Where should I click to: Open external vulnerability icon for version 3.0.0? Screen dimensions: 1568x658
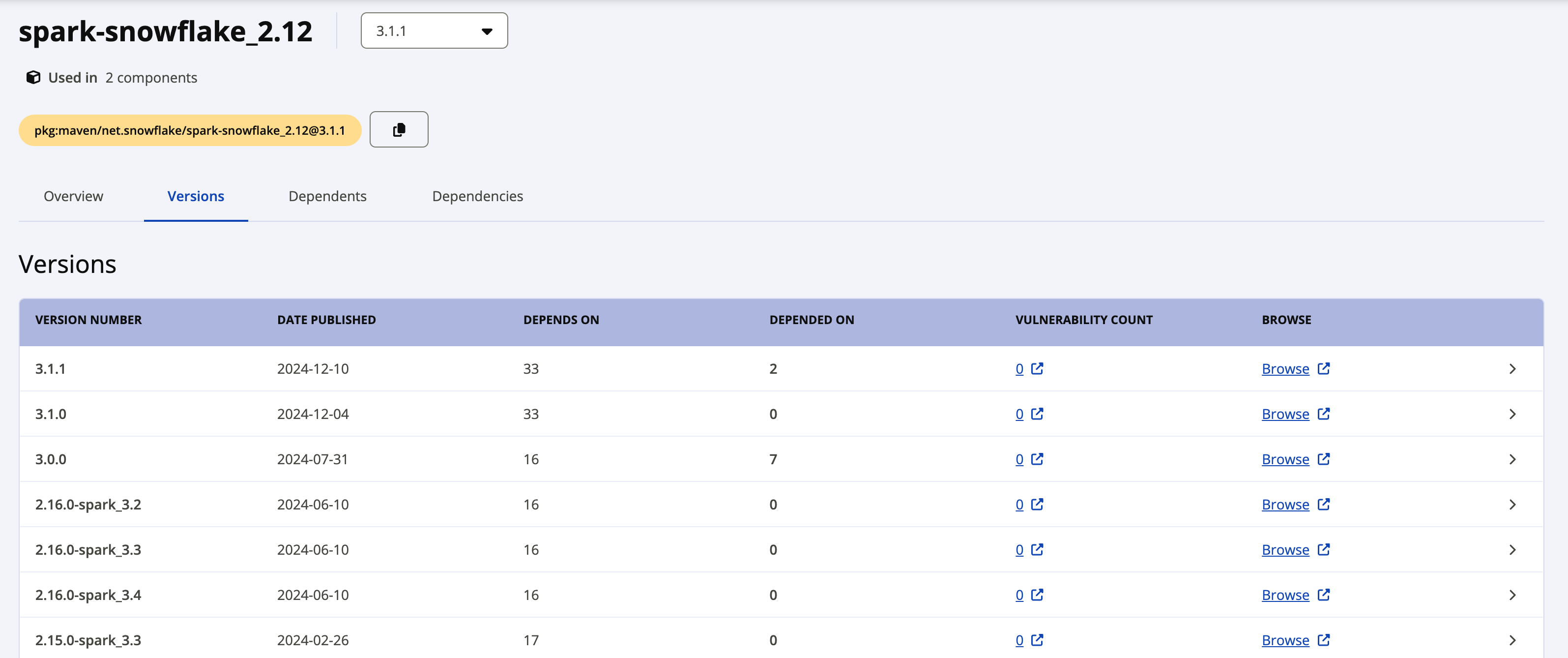pyautogui.click(x=1037, y=459)
